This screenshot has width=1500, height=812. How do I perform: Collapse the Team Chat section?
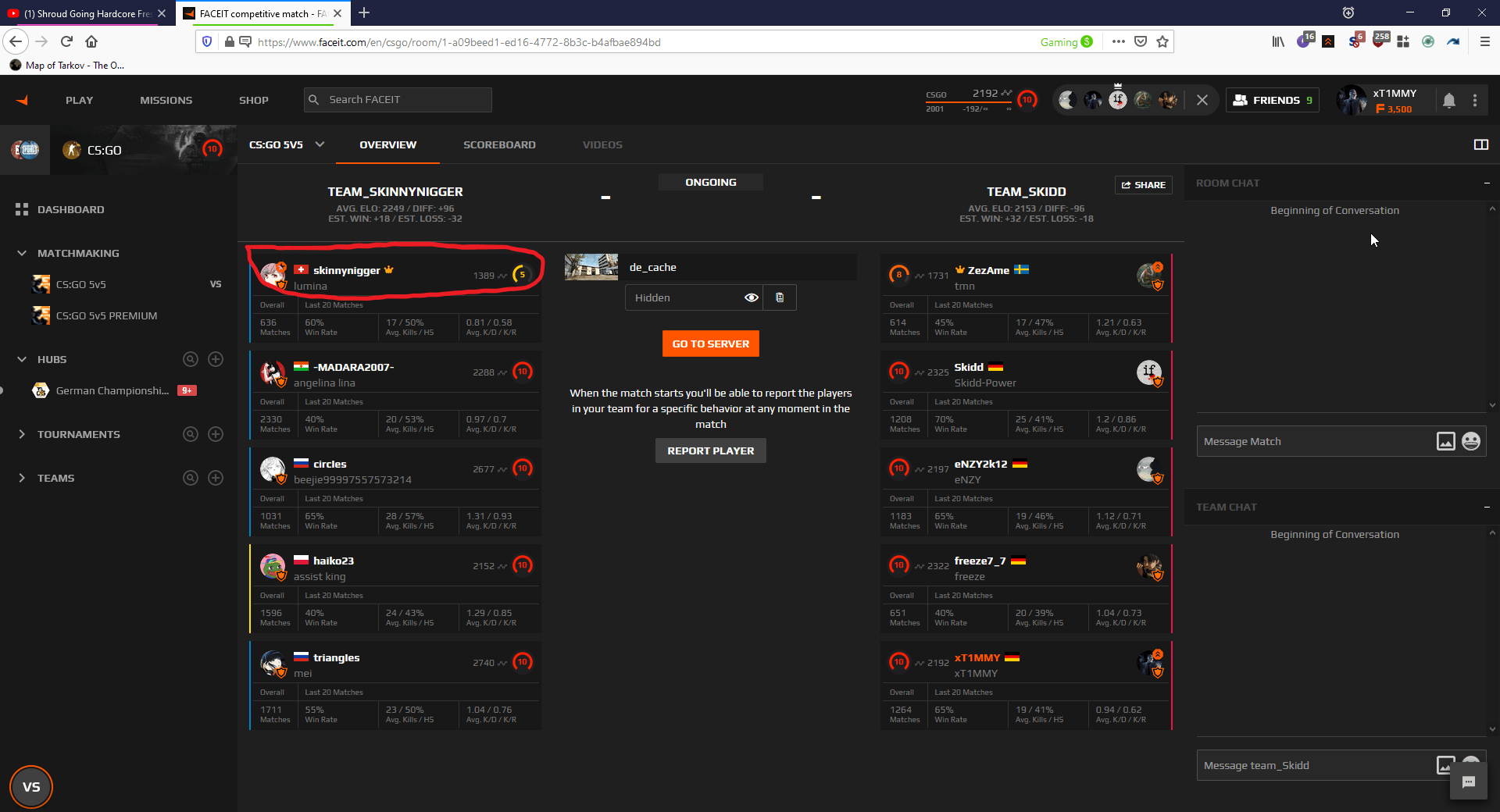point(1487,507)
